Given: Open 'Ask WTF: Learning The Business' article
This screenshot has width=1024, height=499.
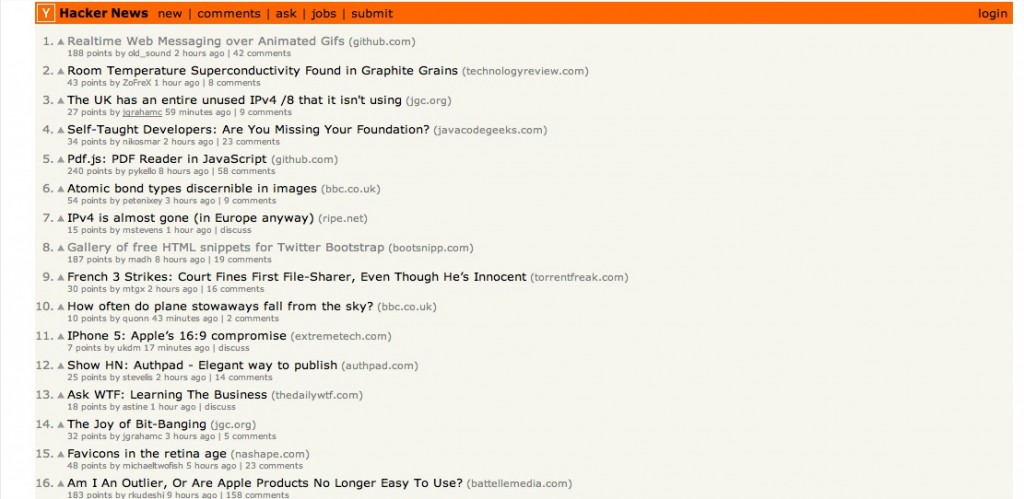Looking at the screenshot, I should [x=167, y=394].
